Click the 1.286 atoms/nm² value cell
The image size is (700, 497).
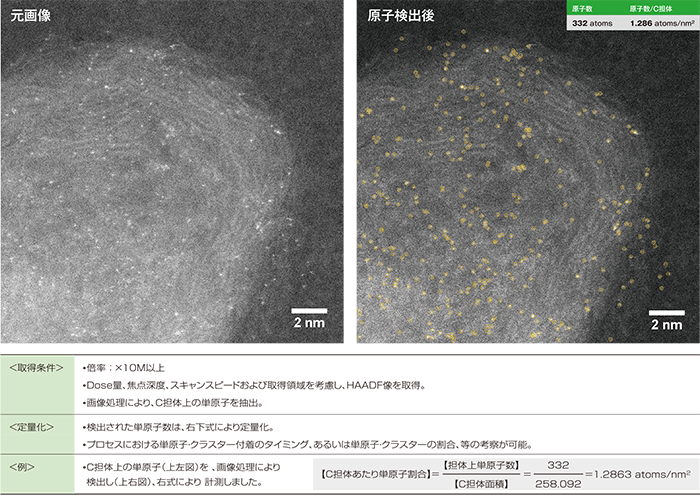pyautogui.click(x=659, y=22)
